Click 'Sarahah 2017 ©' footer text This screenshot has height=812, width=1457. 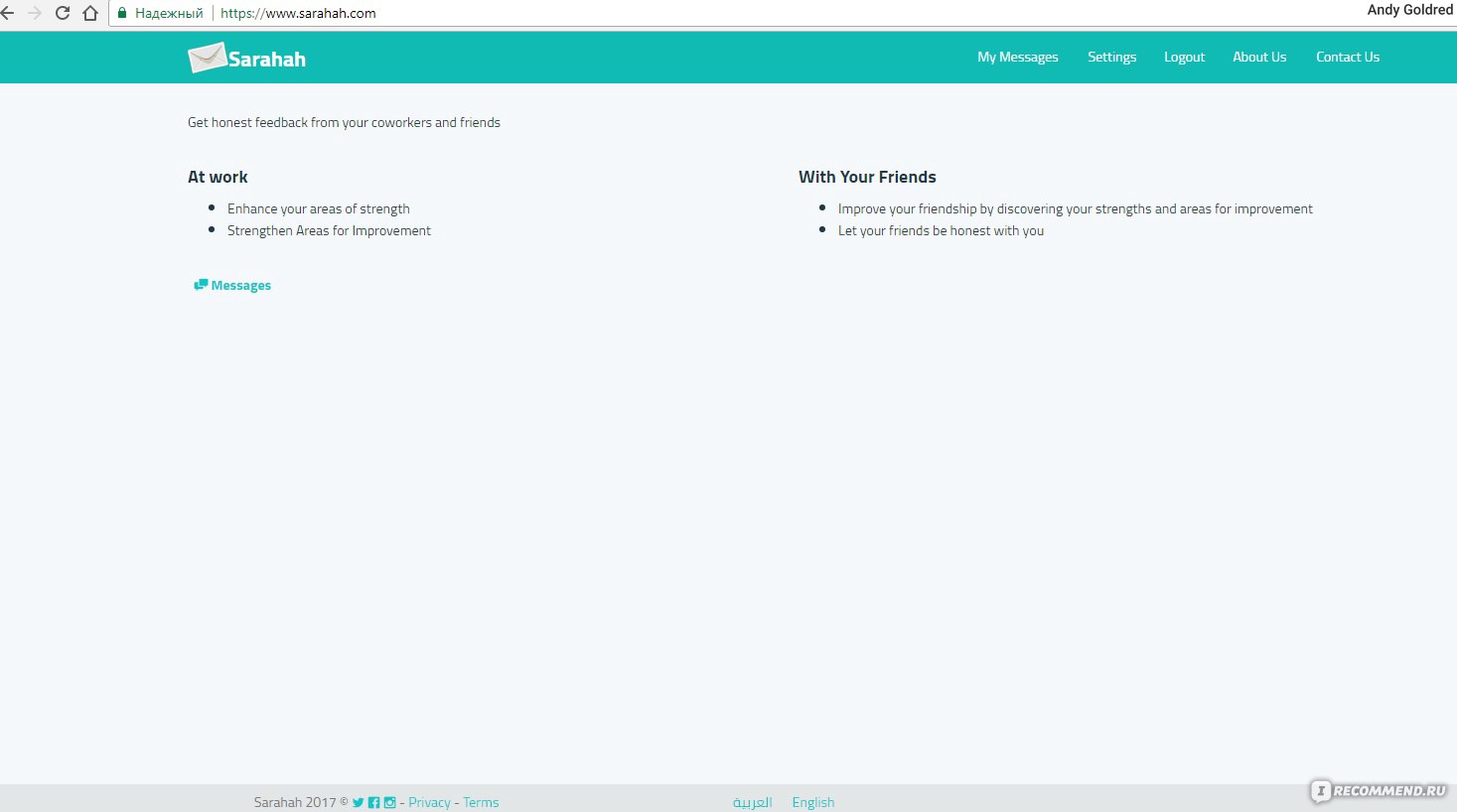click(x=301, y=802)
